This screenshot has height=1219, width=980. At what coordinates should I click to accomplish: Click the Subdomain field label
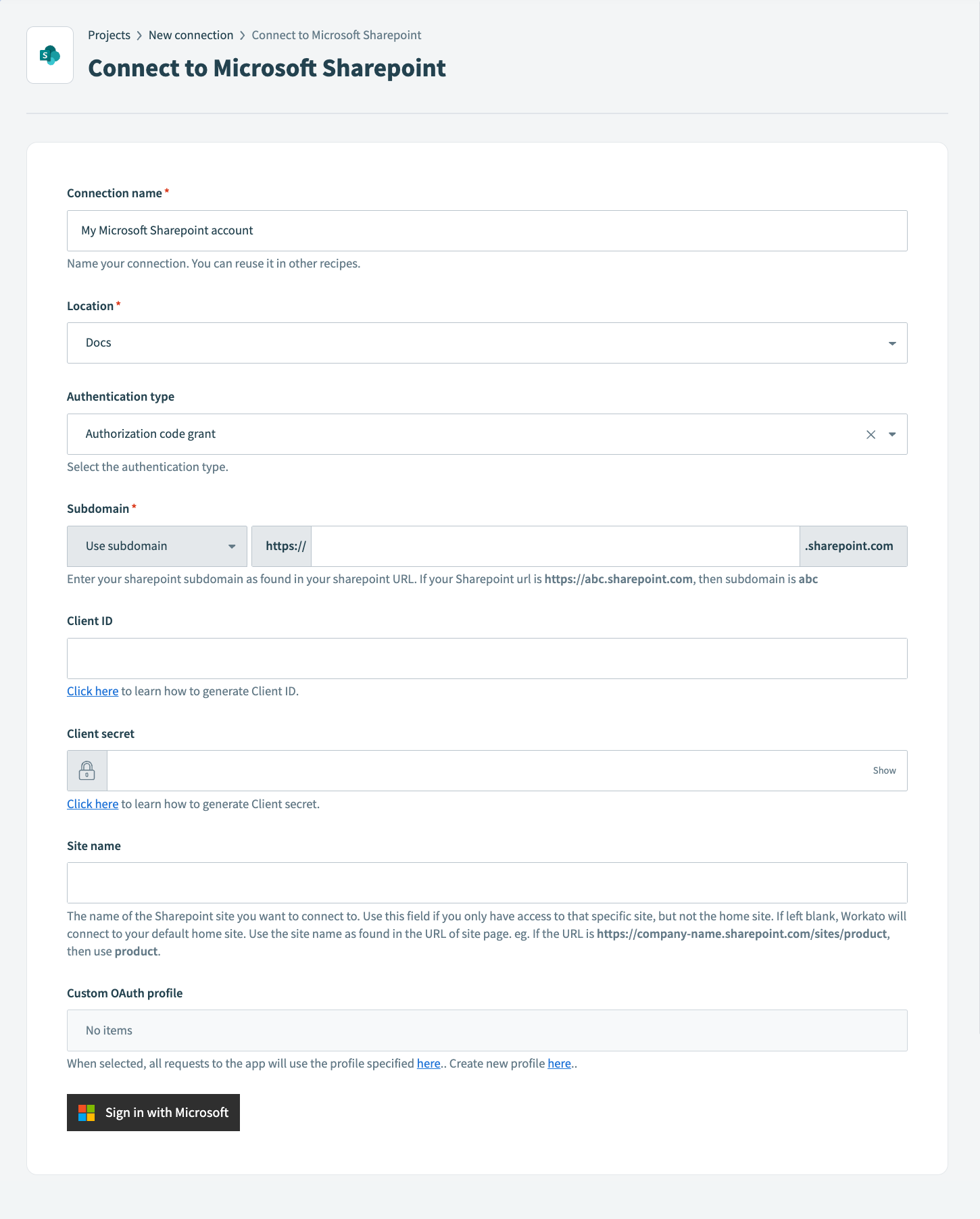point(98,509)
